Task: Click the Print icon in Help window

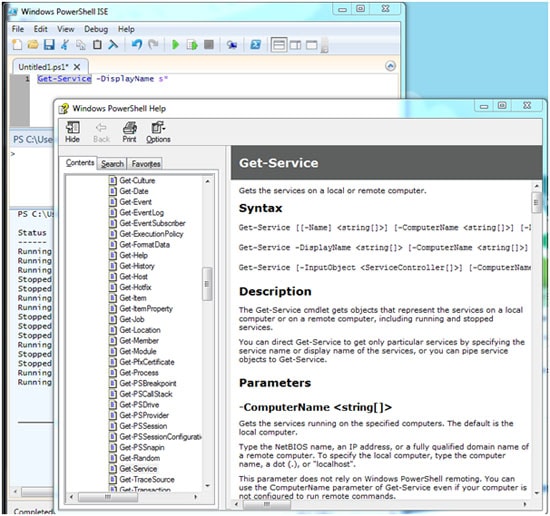Action: pyautogui.click(x=129, y=132)
